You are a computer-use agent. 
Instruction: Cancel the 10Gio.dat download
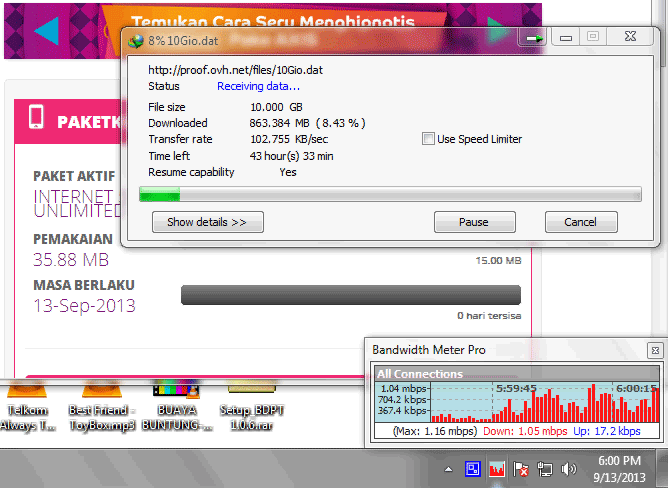(x=581, y=222)
